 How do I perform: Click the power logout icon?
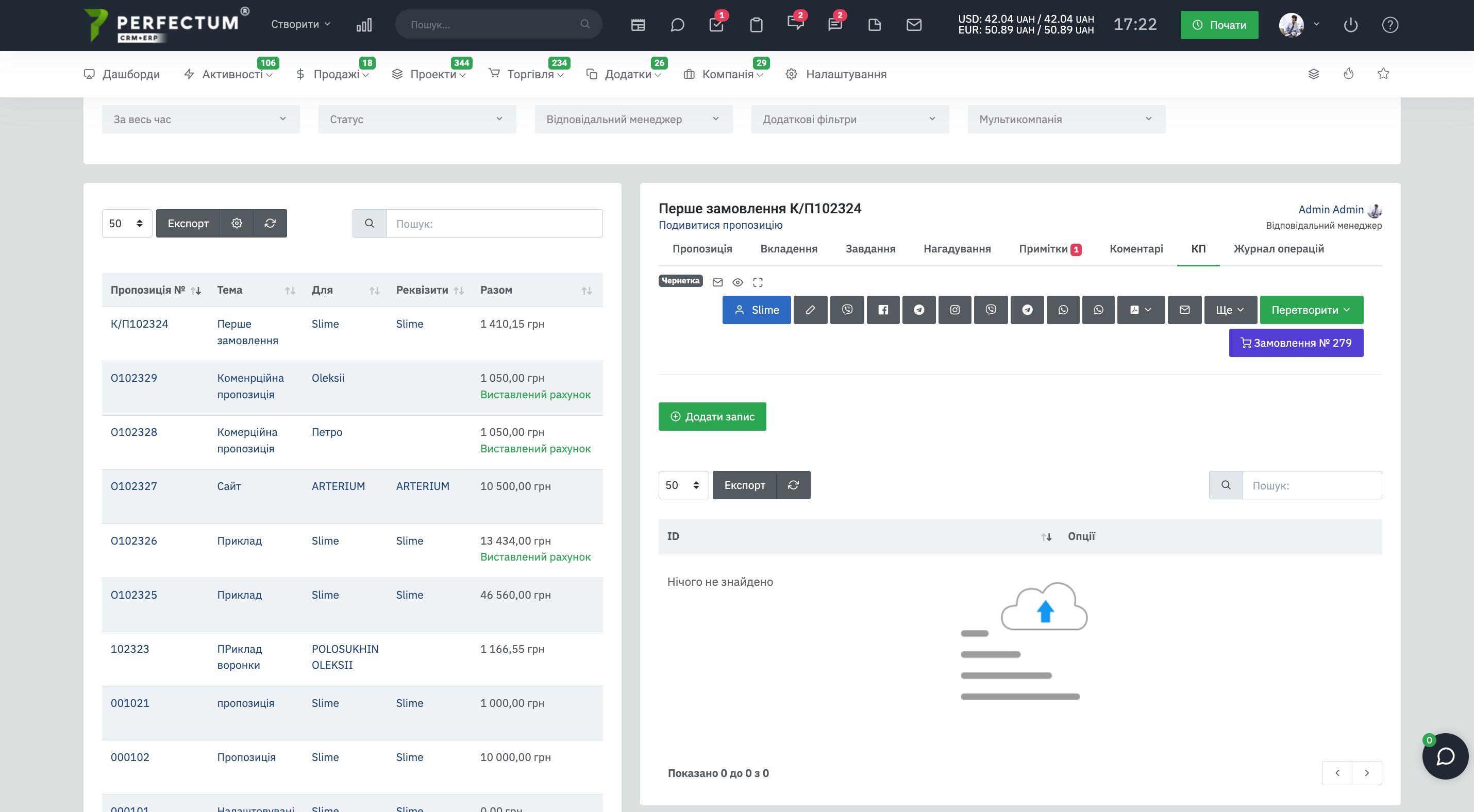coord(1350,25)
